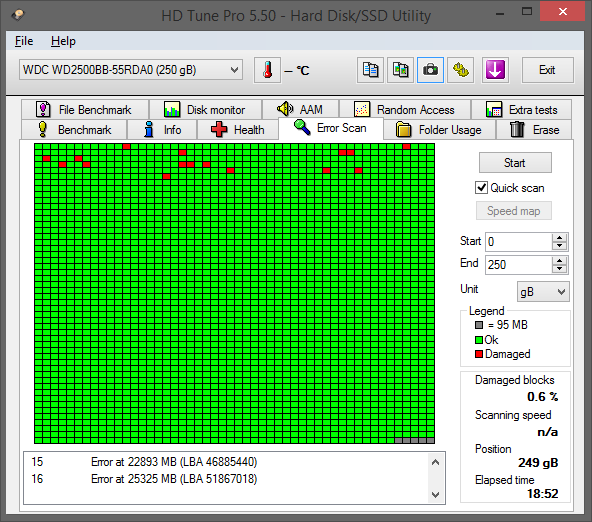Click the Start position input field
Image resolution: width=592 pixels, height=522 pixels.
518,242
